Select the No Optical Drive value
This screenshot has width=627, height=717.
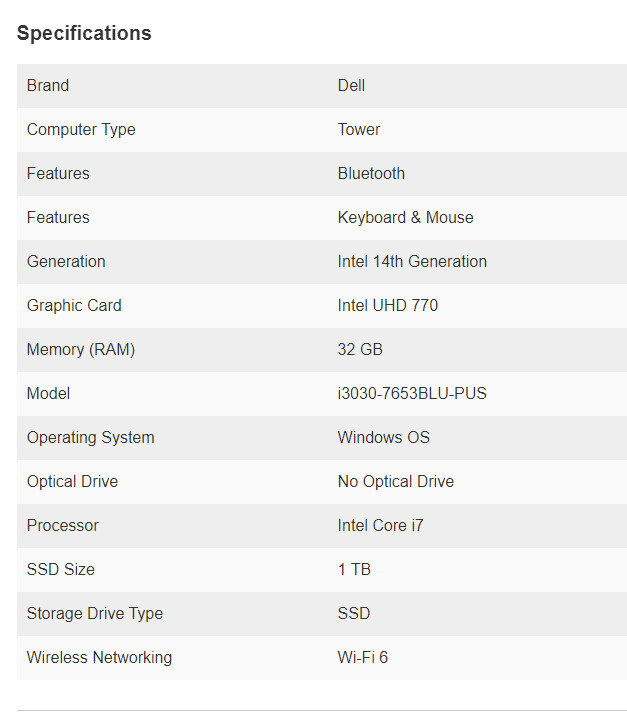pos(396,481)
